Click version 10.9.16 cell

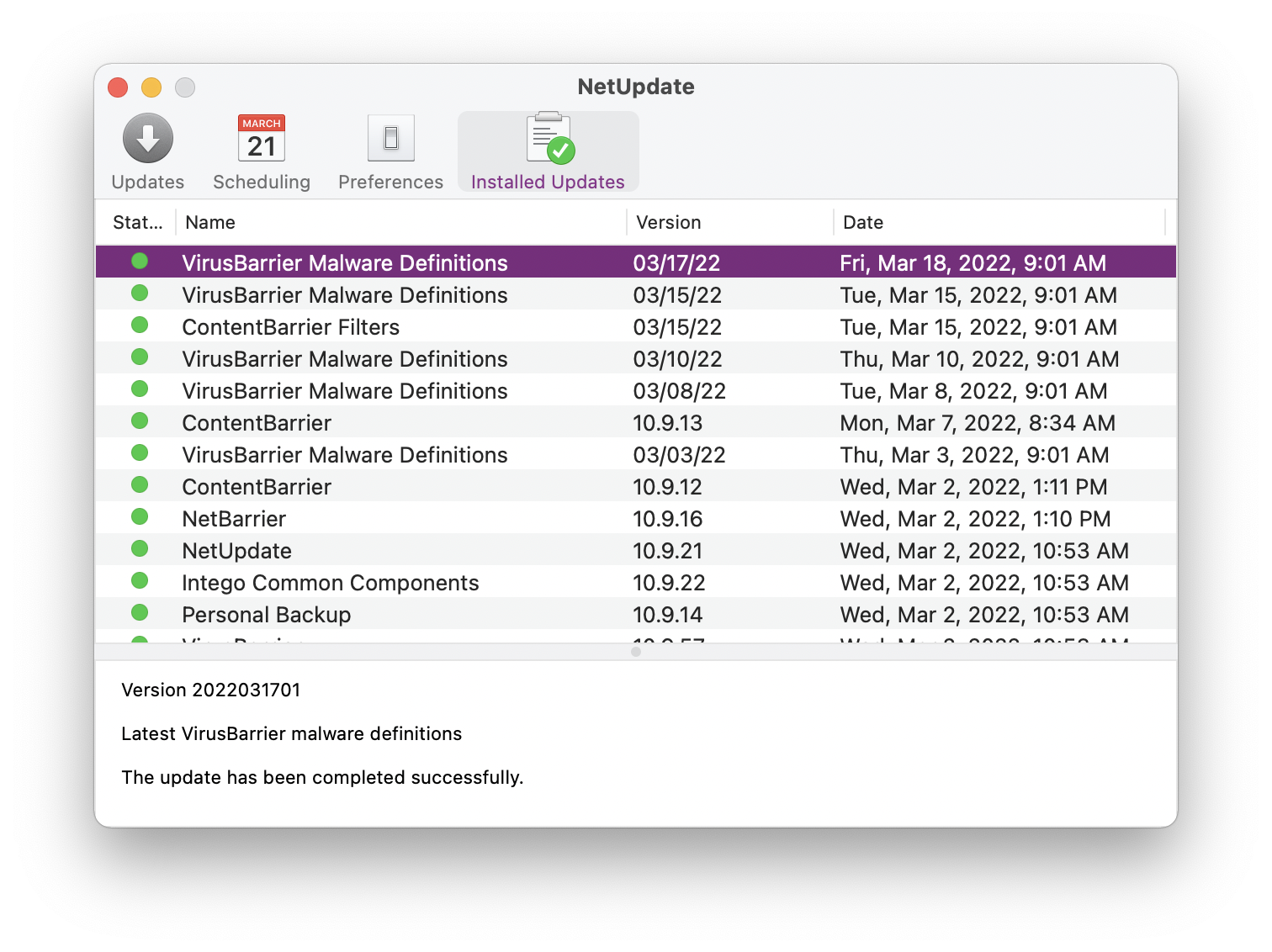coord(668,519)
